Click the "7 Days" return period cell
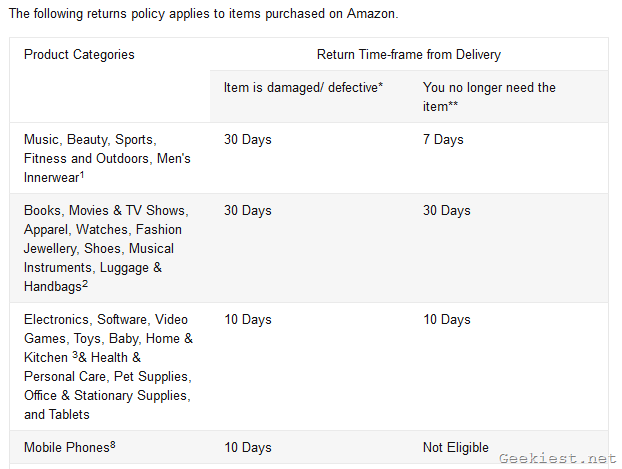622x469 pixels. point(443,140)
